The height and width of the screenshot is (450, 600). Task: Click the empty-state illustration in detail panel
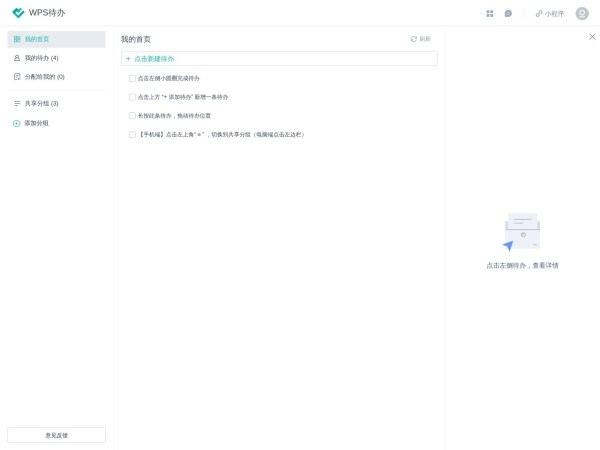(521, 232)
